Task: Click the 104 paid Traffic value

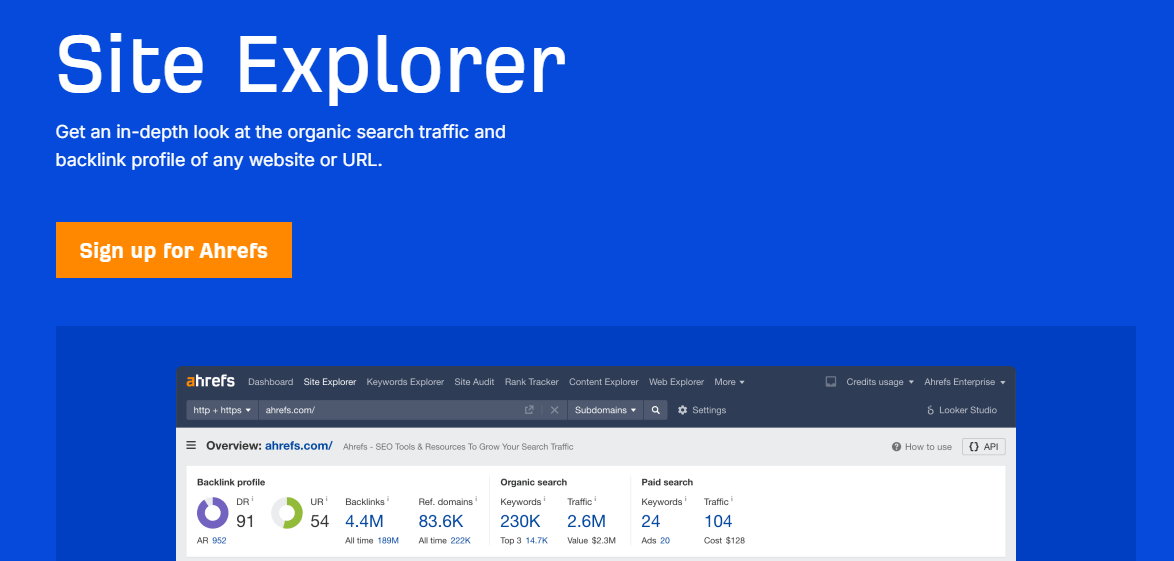Action: 718,521
